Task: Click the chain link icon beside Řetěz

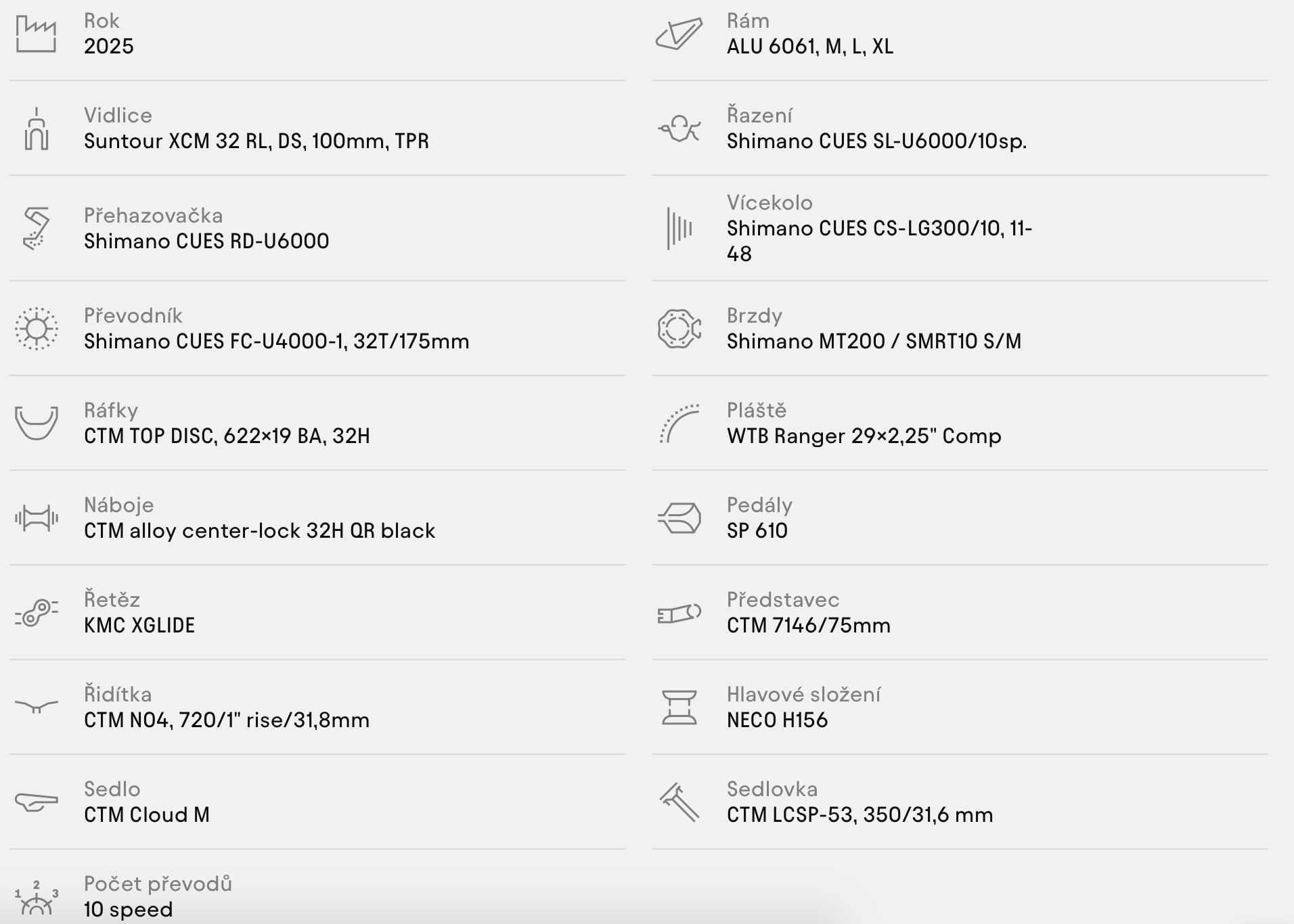Action: click(x=37, y=613)
